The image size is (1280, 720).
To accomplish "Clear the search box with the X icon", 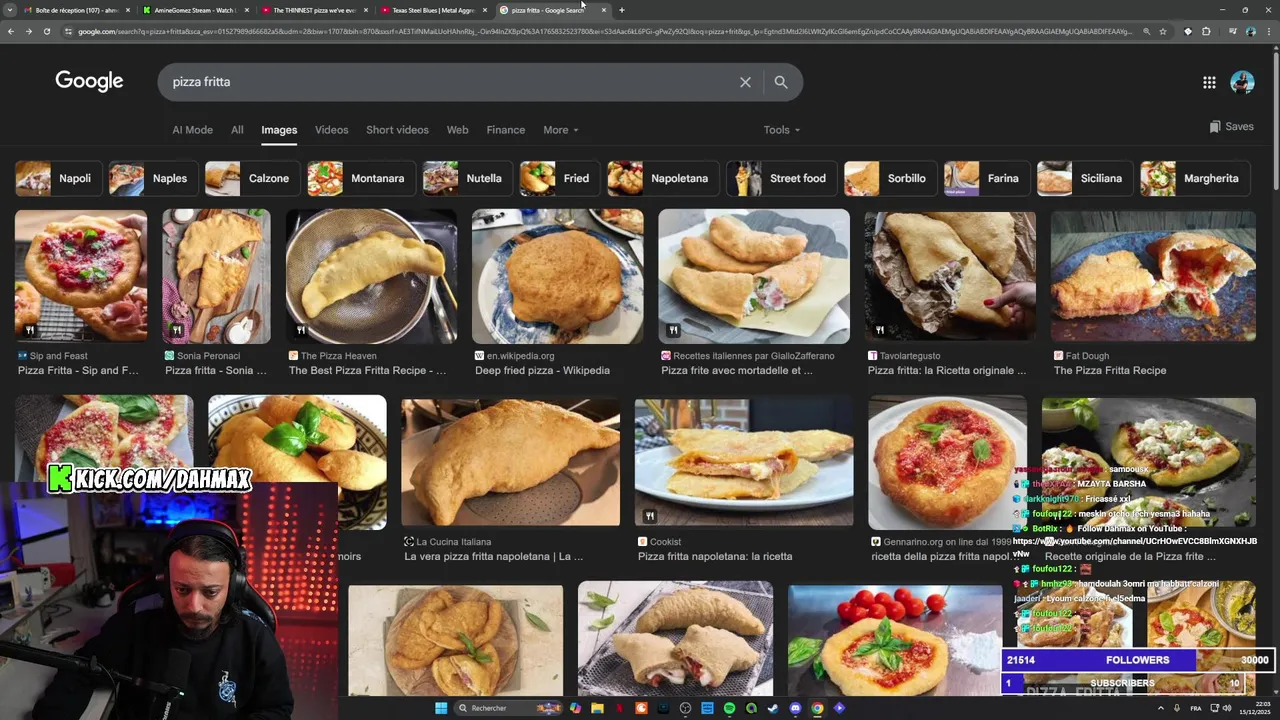I will click(x=745, y=82).
